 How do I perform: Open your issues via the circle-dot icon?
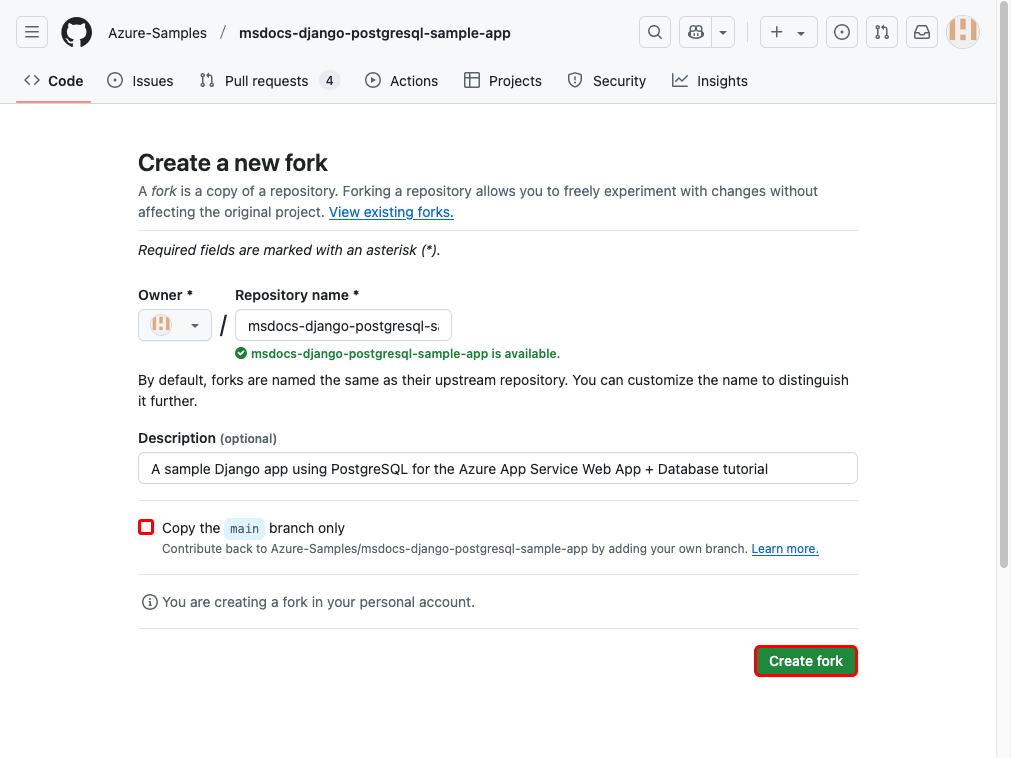841,31
